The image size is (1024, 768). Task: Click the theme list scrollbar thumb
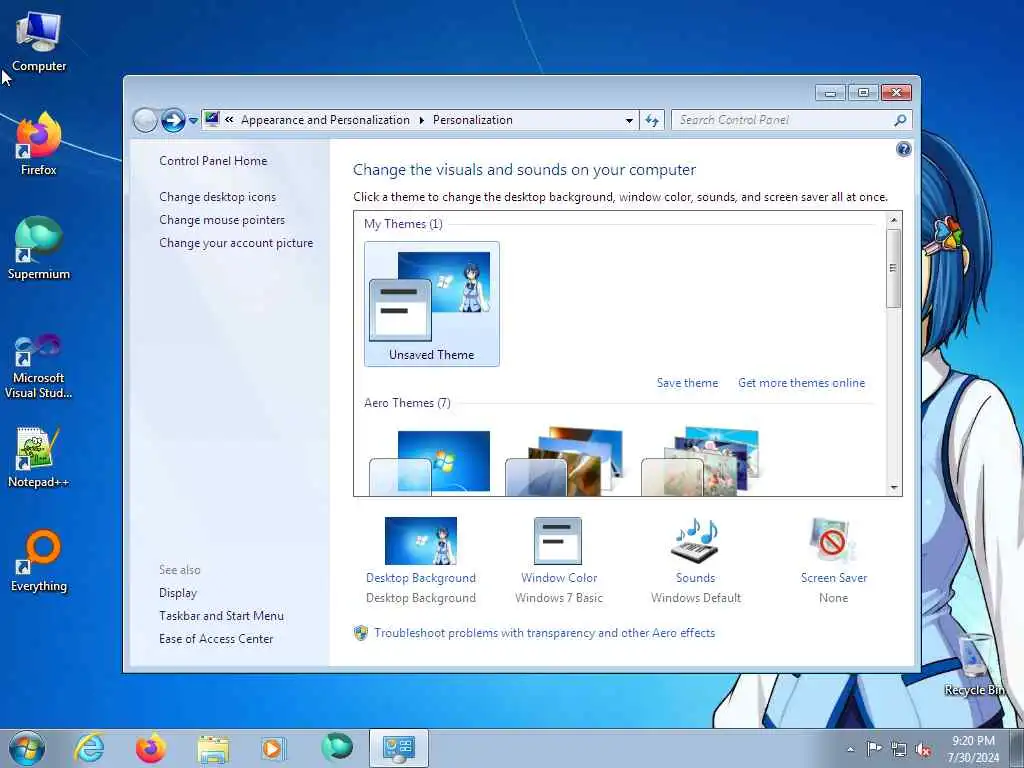[893, 268]
